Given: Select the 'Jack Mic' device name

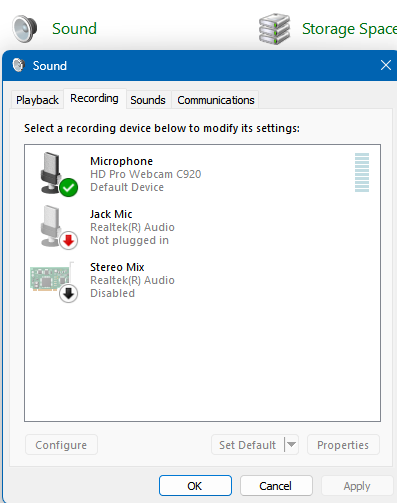Looking at the screenshot, I should coord(111,214).
